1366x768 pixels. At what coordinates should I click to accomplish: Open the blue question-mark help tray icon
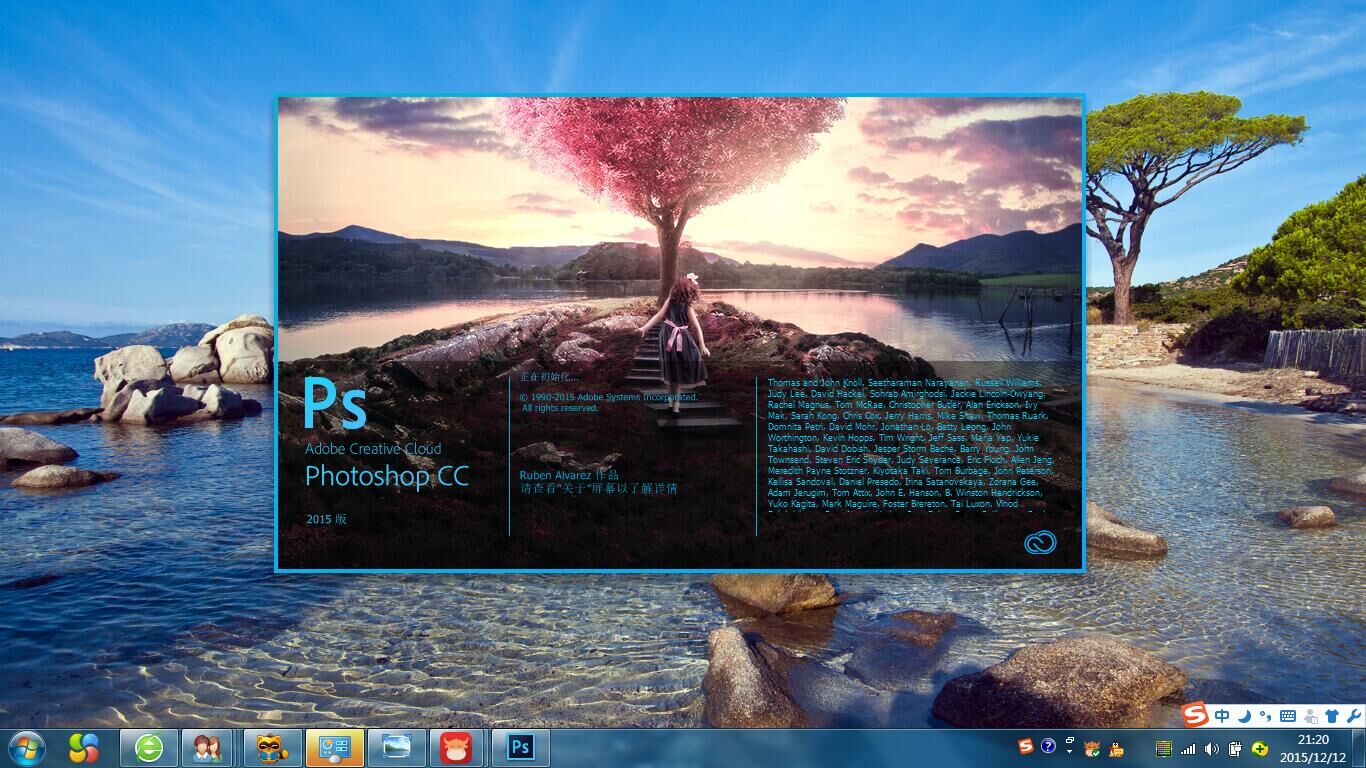pyautogui.click(x=1048, y=746)
